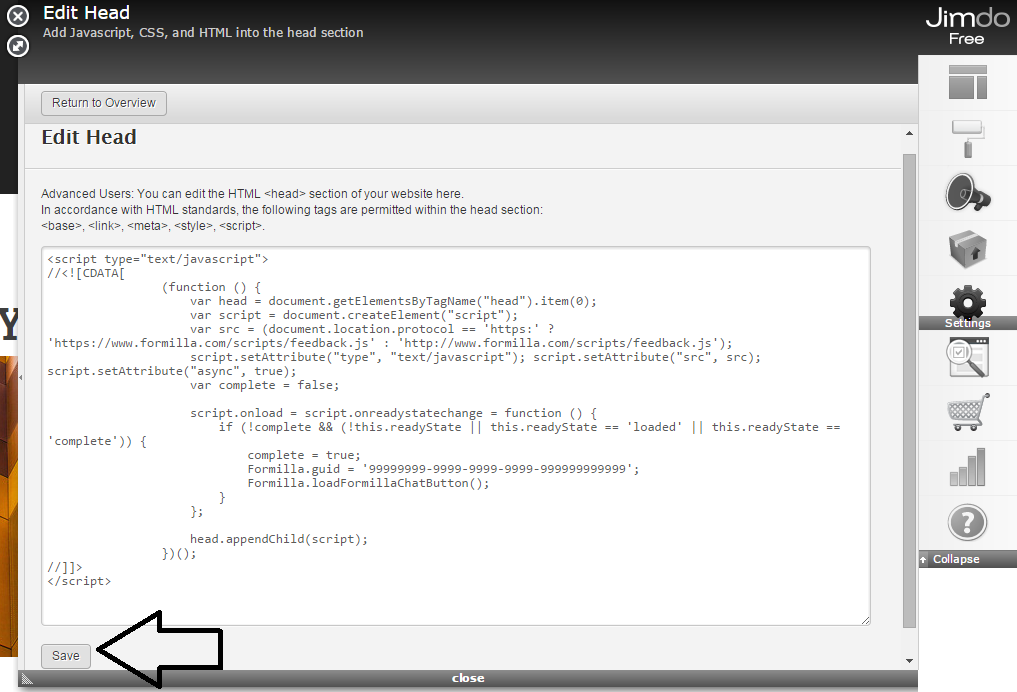Click the 'Edit Head' section heading
The height and width of the screenshot is (692, 1017).
(89, 137)
